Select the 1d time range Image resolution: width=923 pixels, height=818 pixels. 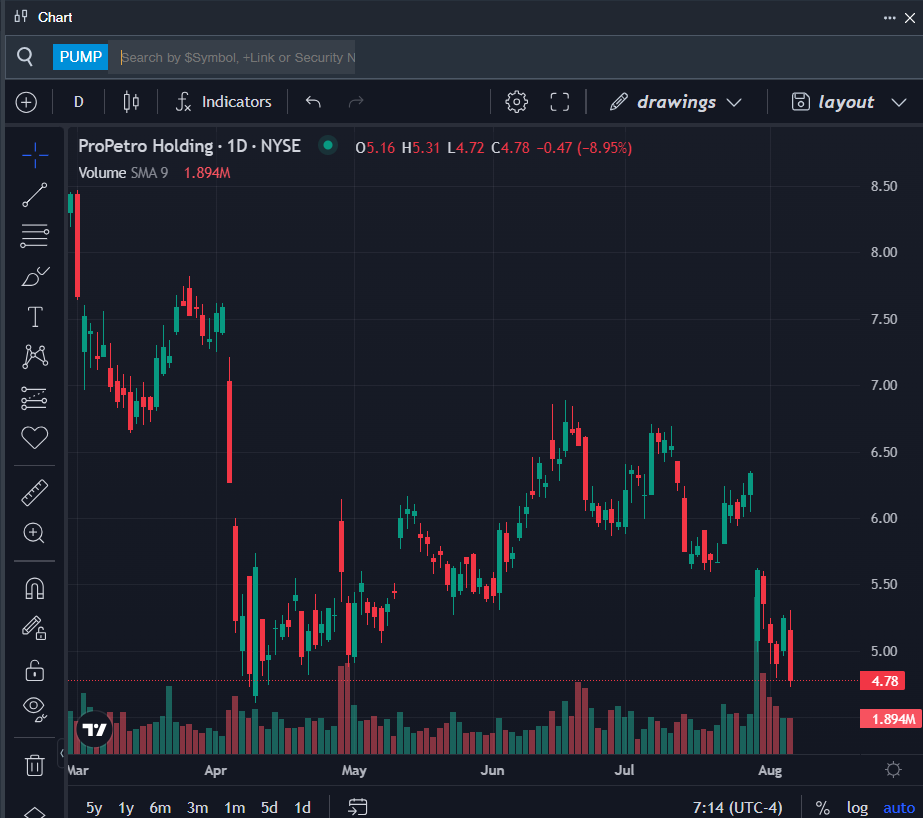[x=303, y=807]
